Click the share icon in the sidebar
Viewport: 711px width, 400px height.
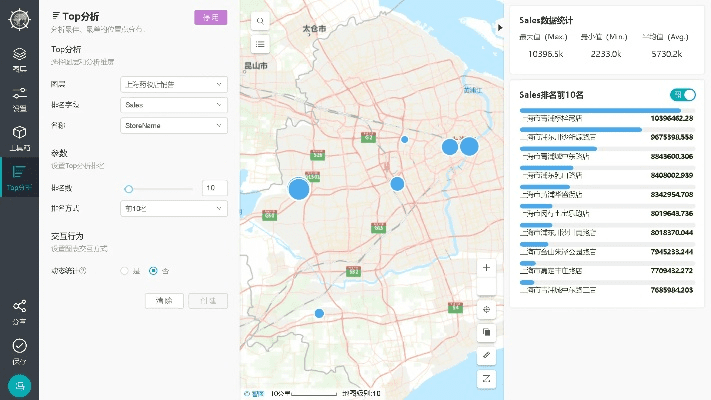coord(19,311)
